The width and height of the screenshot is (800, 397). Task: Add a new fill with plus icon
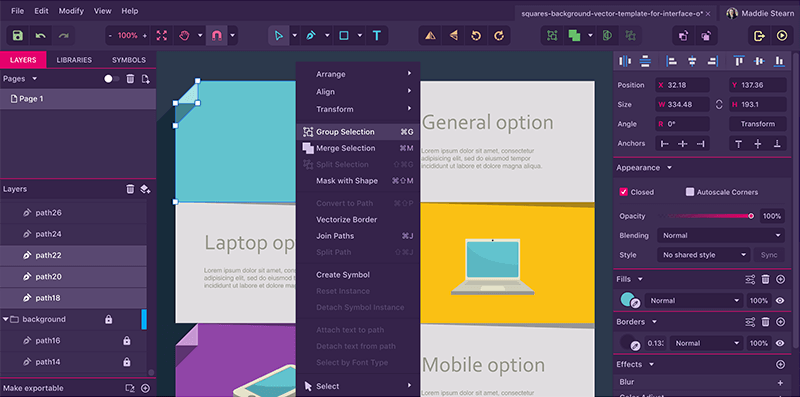click(780, 279)
